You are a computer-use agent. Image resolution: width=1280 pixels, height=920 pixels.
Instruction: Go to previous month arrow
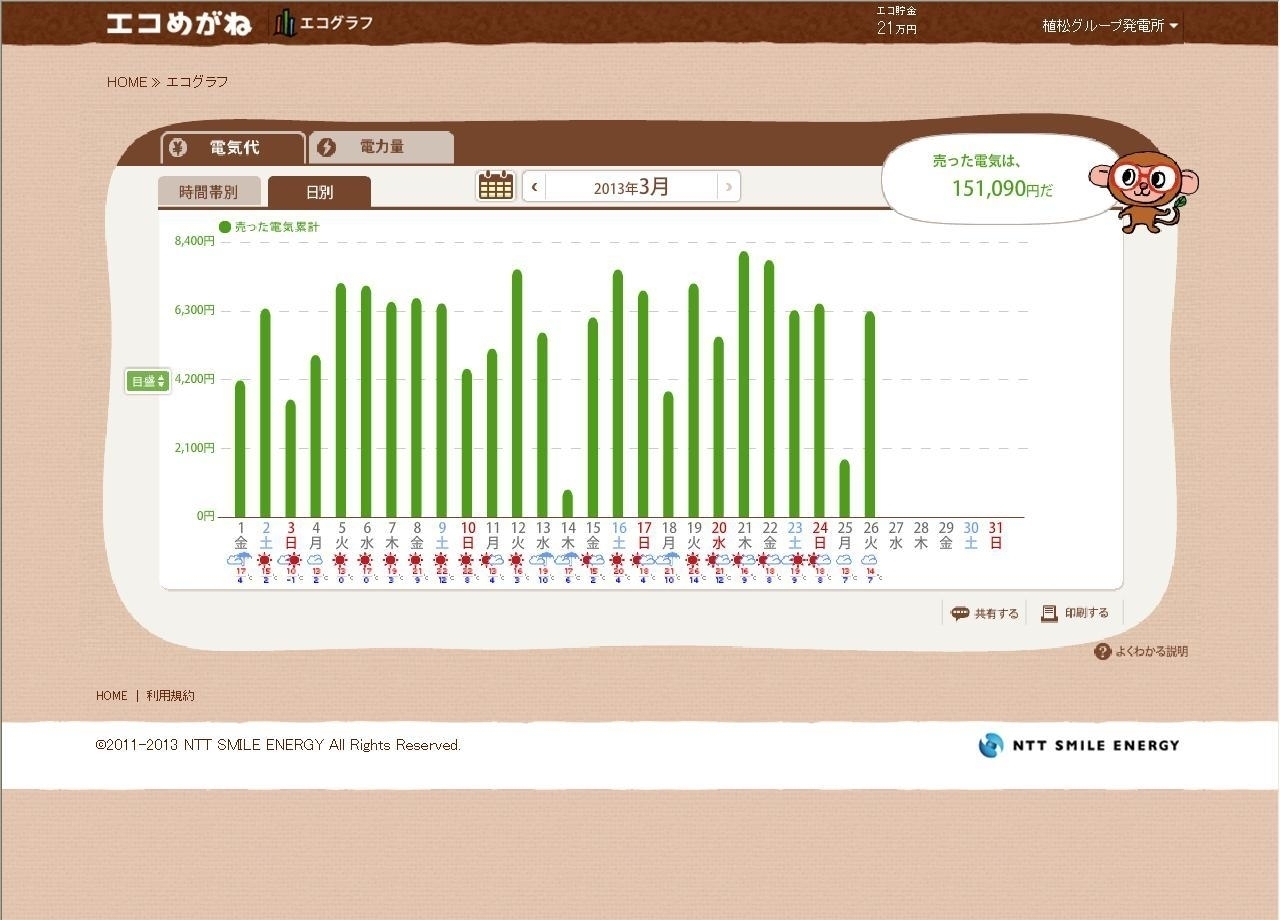(x=534, y=187)
